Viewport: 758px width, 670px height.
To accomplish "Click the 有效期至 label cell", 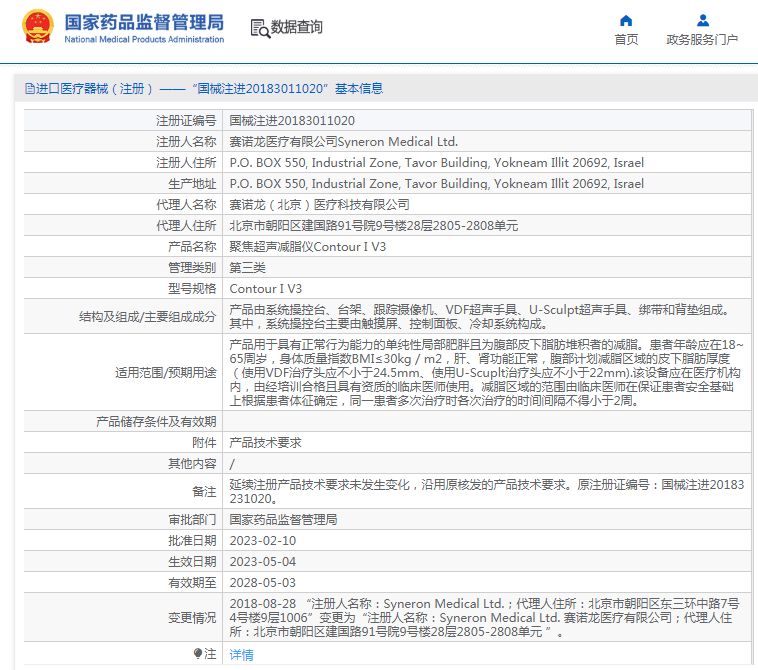I will (123, 583).
